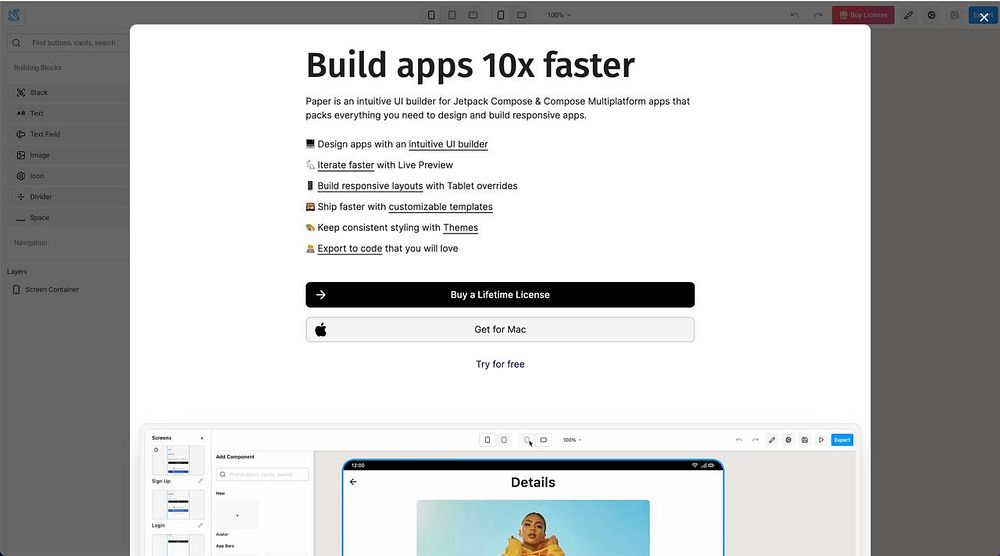Click the Paper logo in the dimmed editor
Image resolution: width=1000 pixels, height=556 pixels.
pyautogui.click(x=14, y=15)
